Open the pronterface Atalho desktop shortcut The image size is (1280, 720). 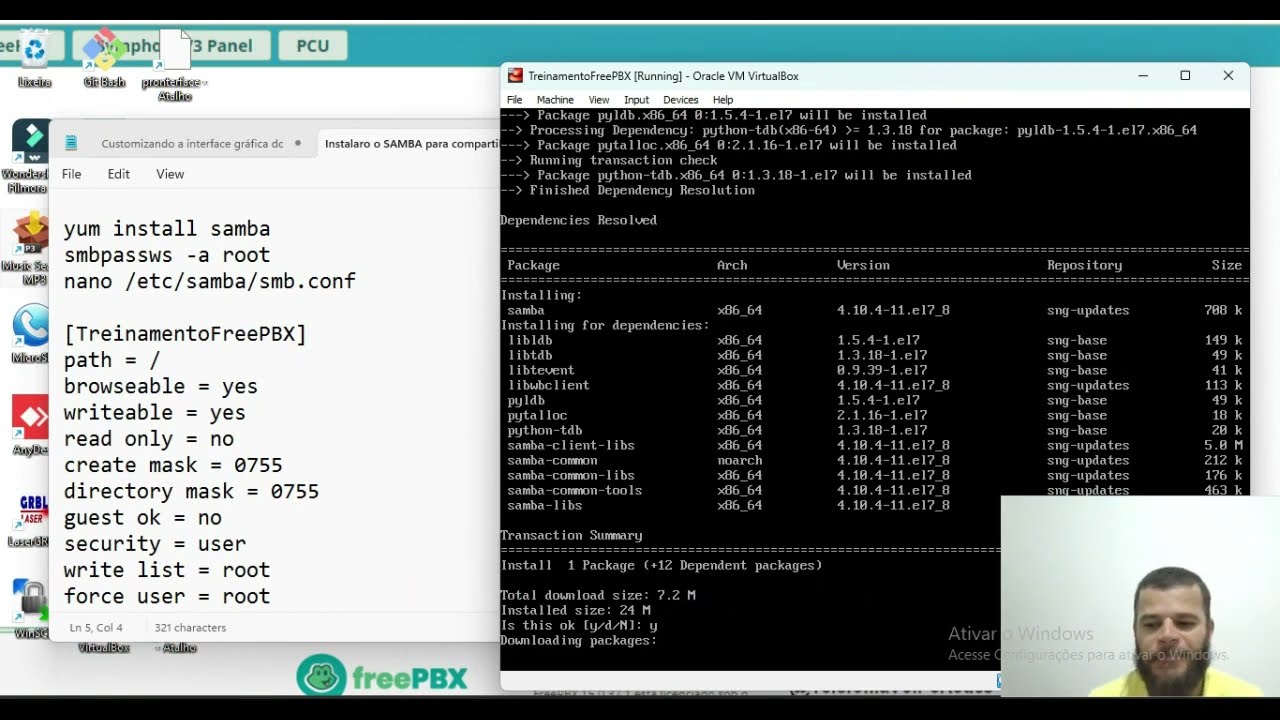click(x=174, y=65)
